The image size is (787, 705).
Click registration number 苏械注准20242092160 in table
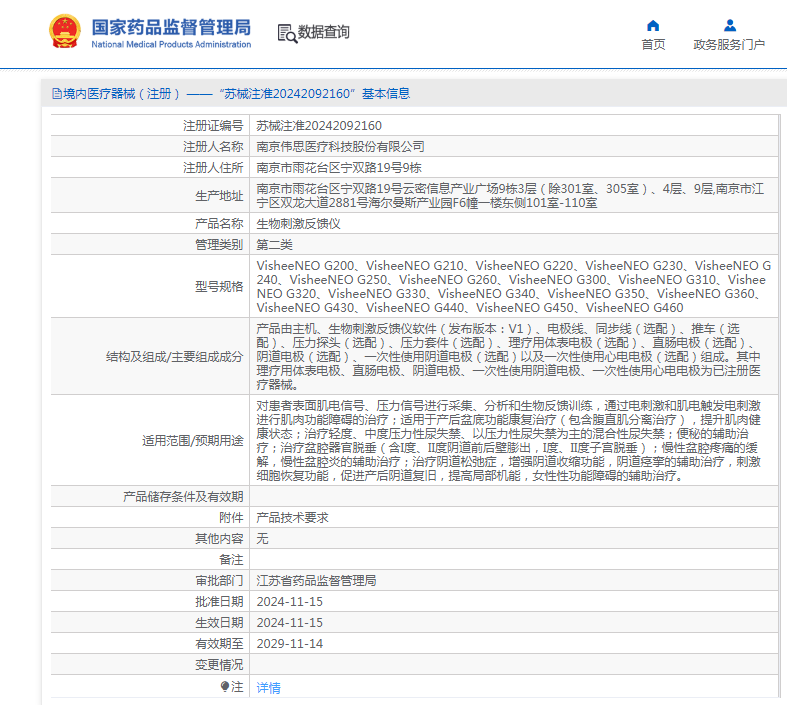pyautogui.click(x=319, y=126)
